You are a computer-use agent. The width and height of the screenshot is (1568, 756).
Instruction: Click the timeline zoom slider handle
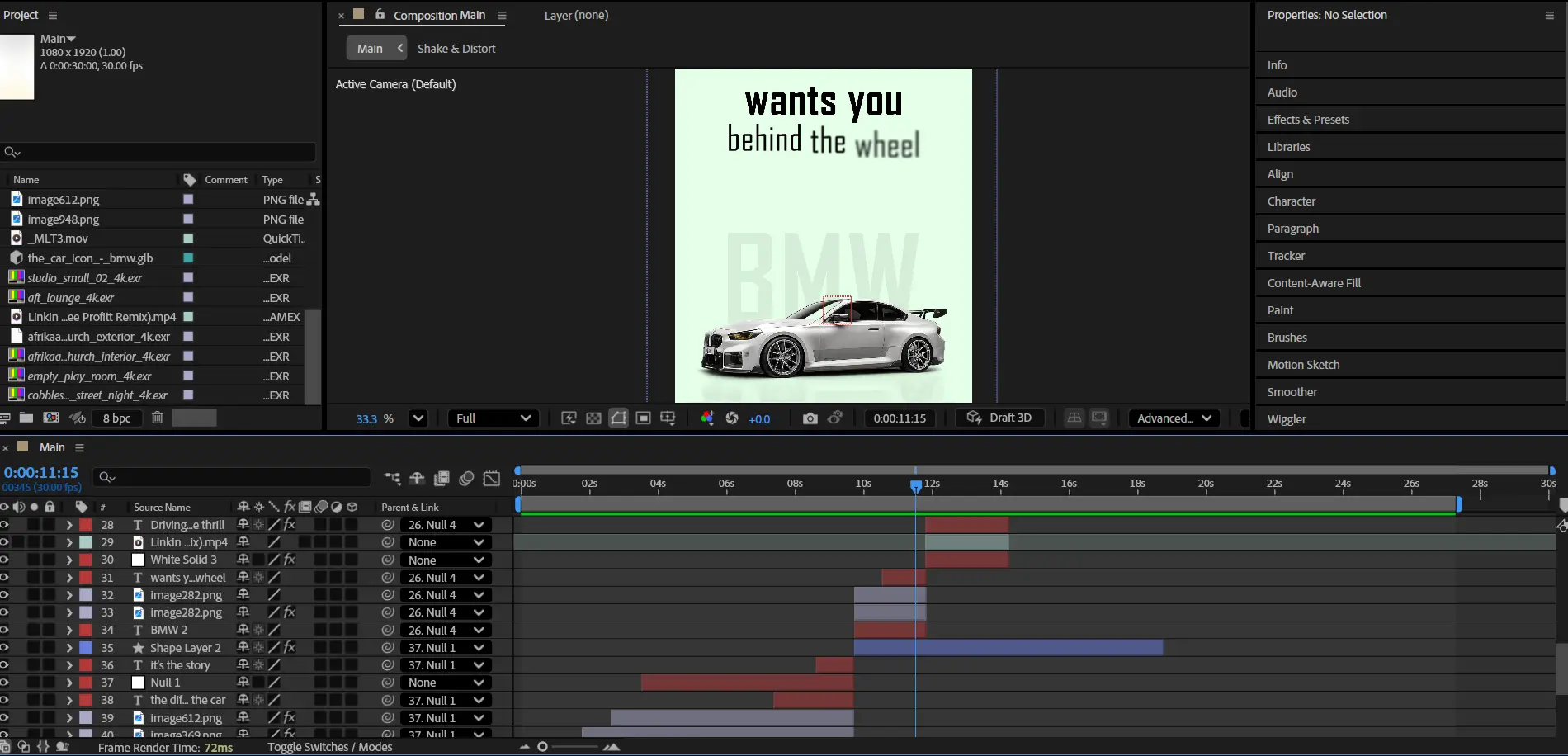click(542, 747)
